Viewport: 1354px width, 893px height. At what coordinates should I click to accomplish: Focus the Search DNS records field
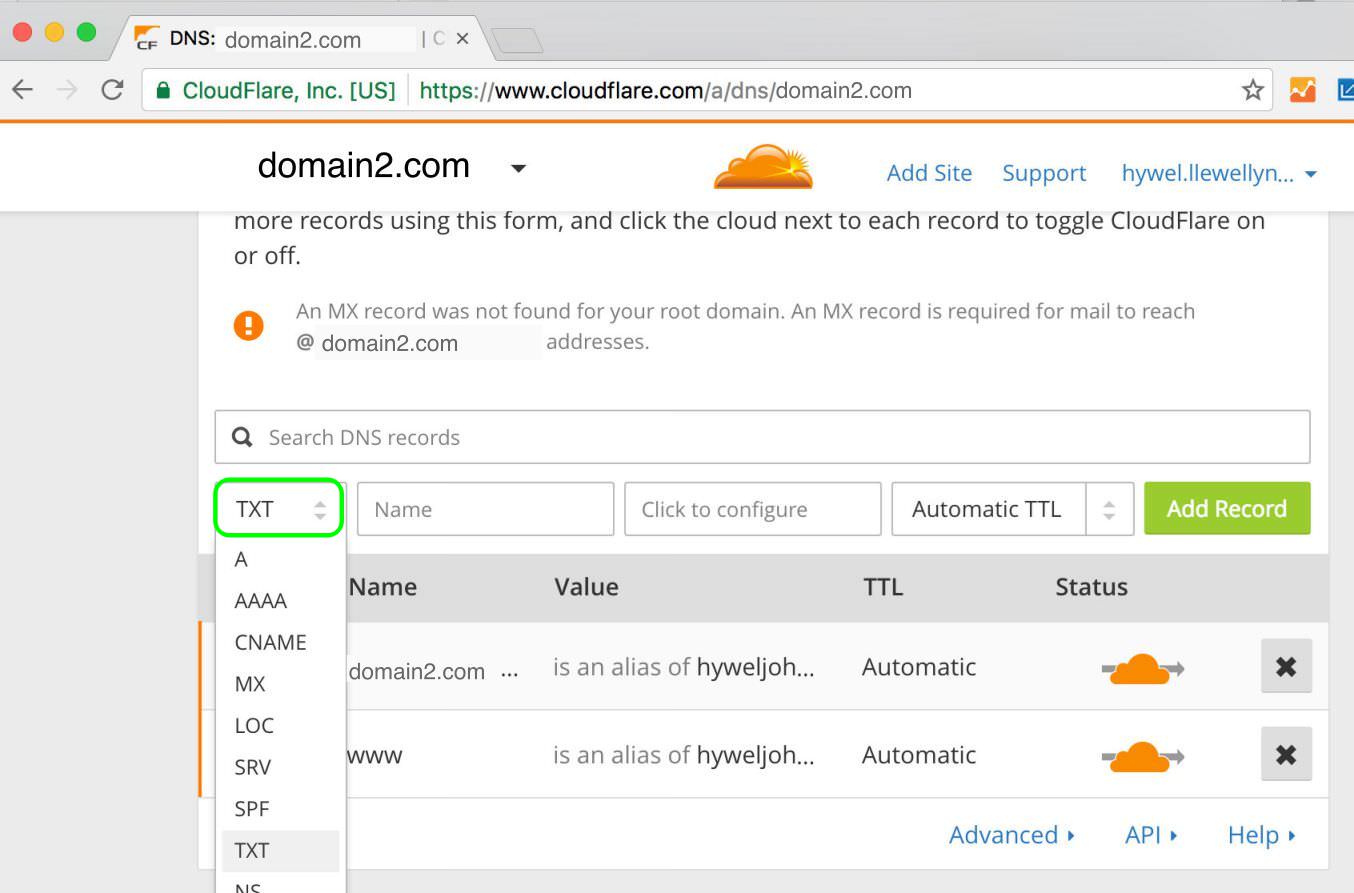(762, 437)
